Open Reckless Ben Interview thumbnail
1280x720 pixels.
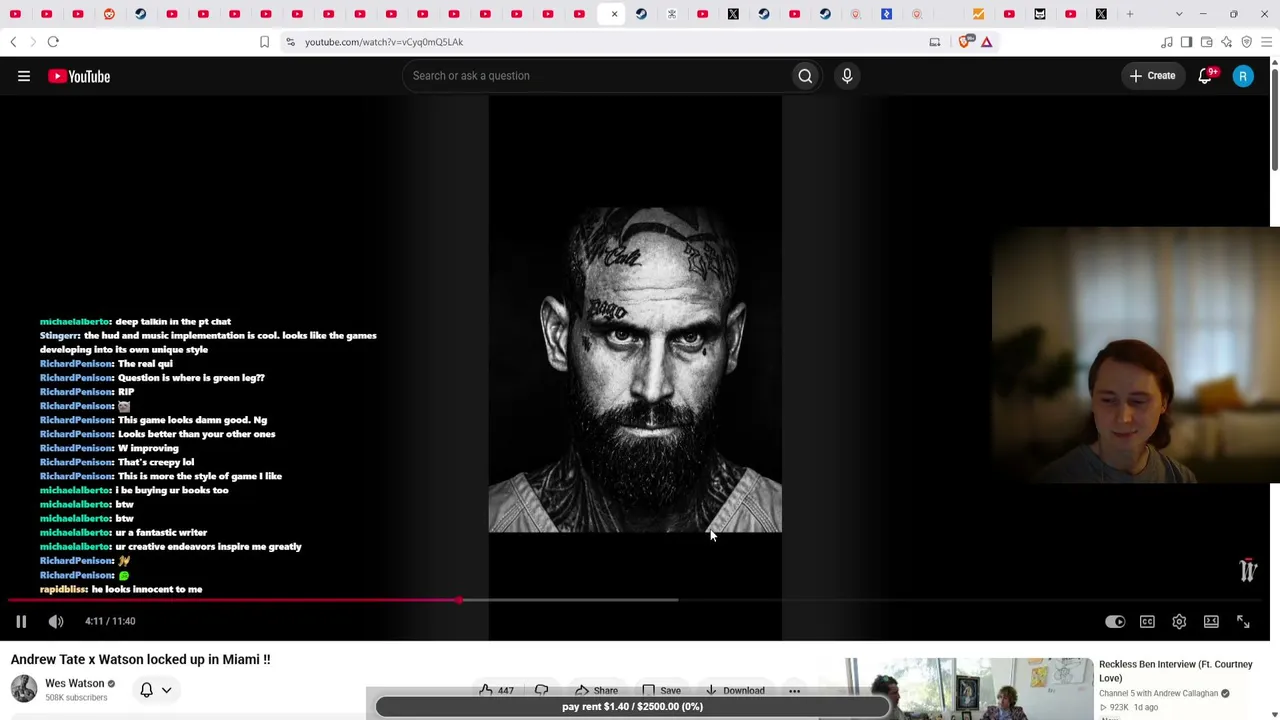click(x=969, y=689)
